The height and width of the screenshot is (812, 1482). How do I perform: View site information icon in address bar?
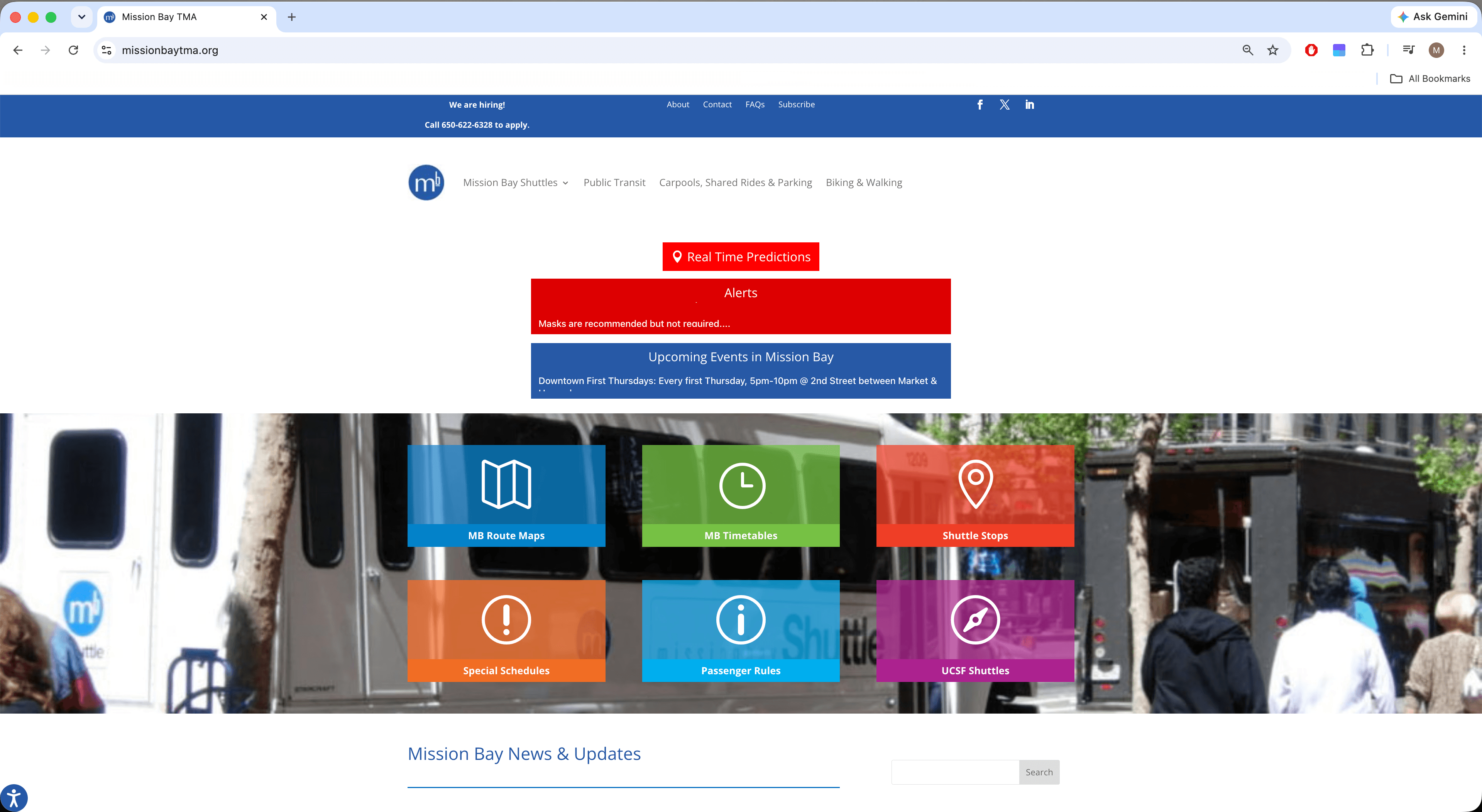[107, 50]
